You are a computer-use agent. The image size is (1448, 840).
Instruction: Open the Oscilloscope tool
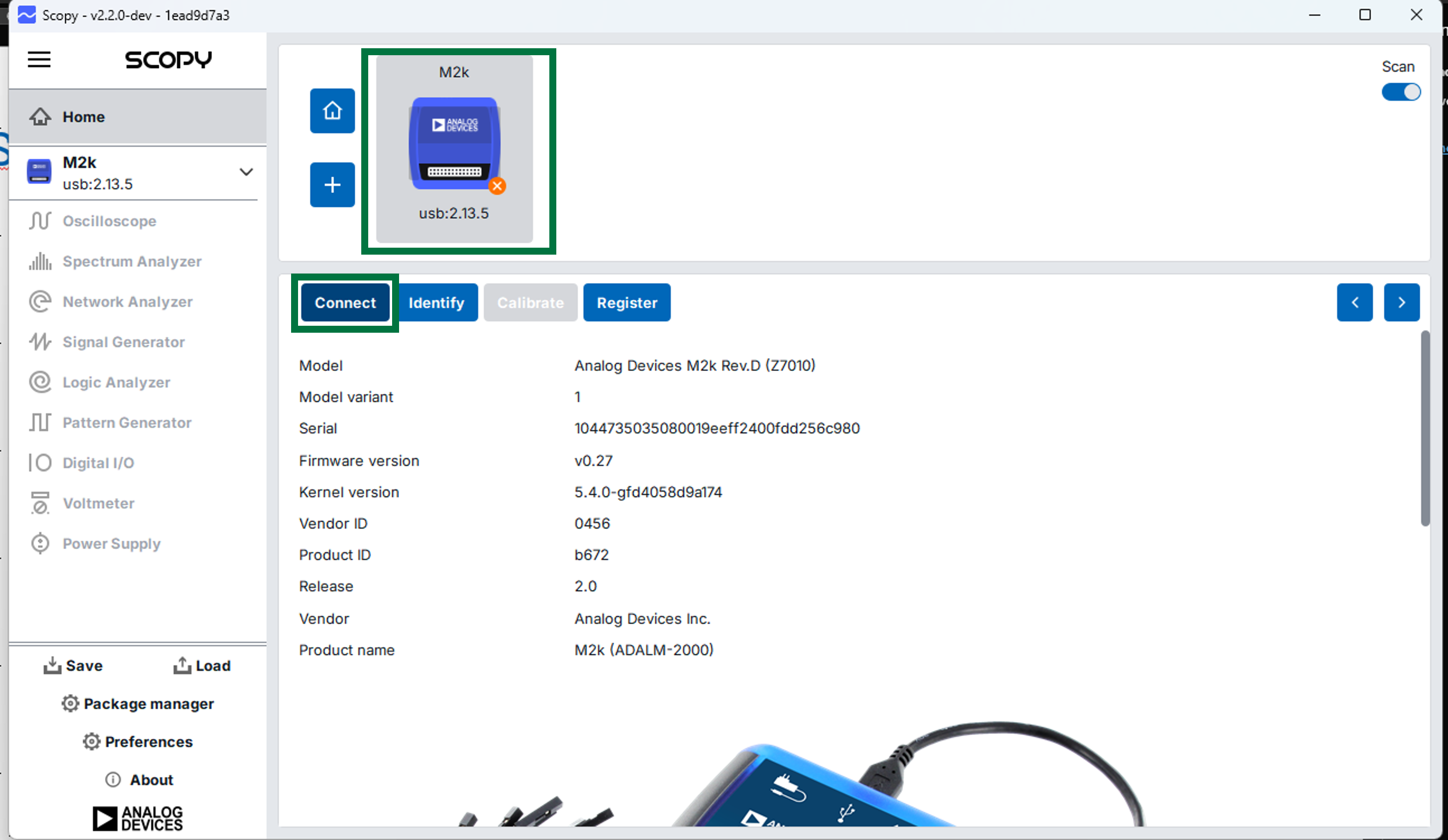pyautogui.click(x=109, y=221)
